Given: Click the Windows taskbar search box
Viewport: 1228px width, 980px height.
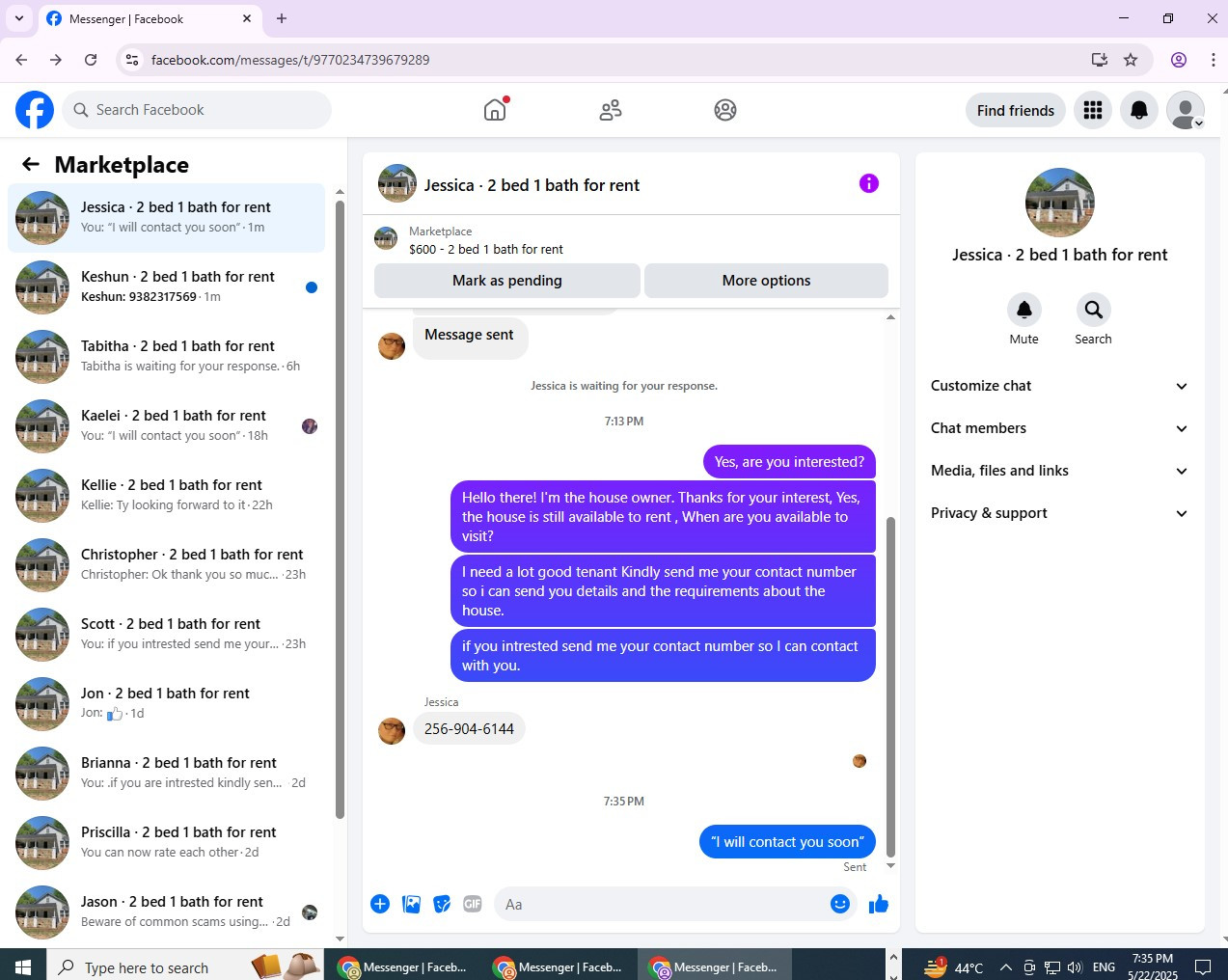Looking at the screenshot, I should [x=184, y=966].
